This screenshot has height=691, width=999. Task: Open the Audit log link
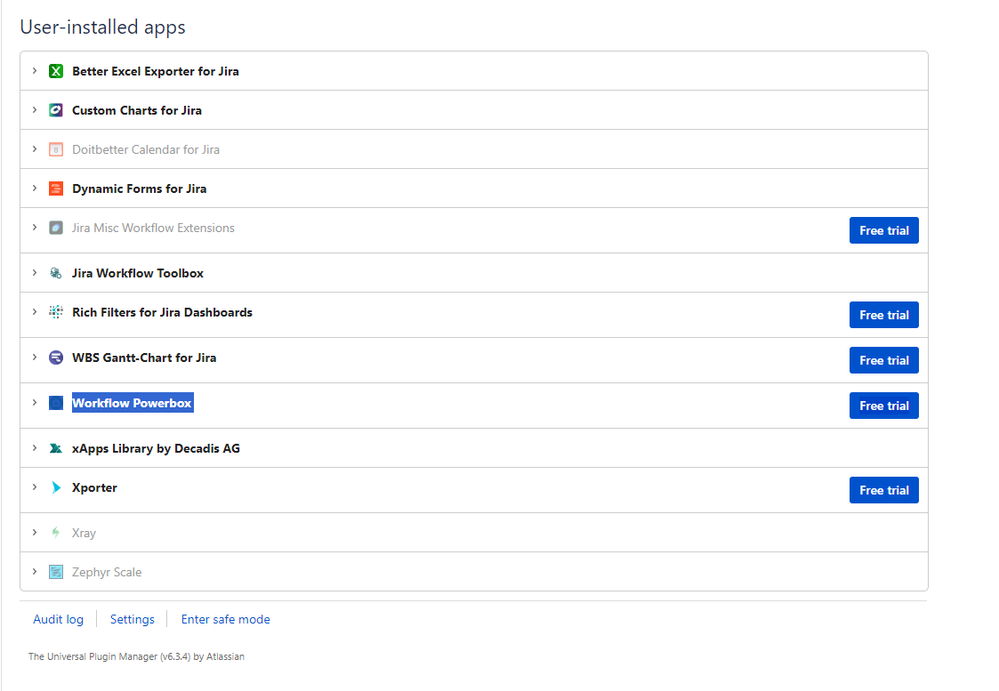coord(58,619)
